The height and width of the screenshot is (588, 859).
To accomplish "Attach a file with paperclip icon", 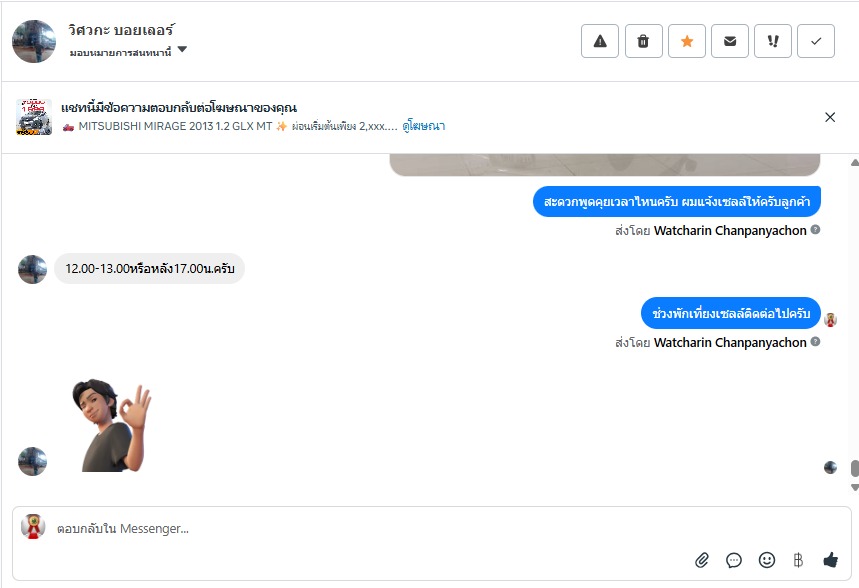I will [x=702, y=560].
